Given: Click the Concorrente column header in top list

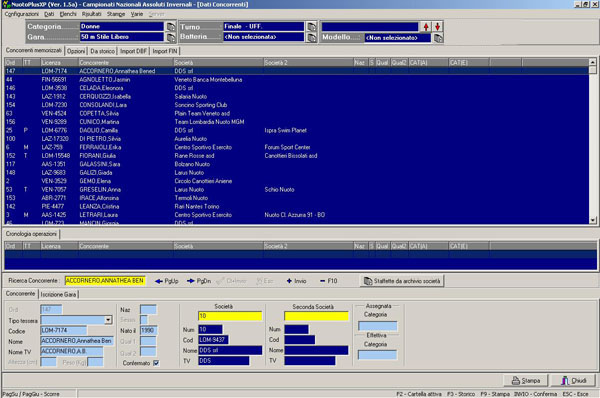Looking at the screenshot, I should click(126, 62).
